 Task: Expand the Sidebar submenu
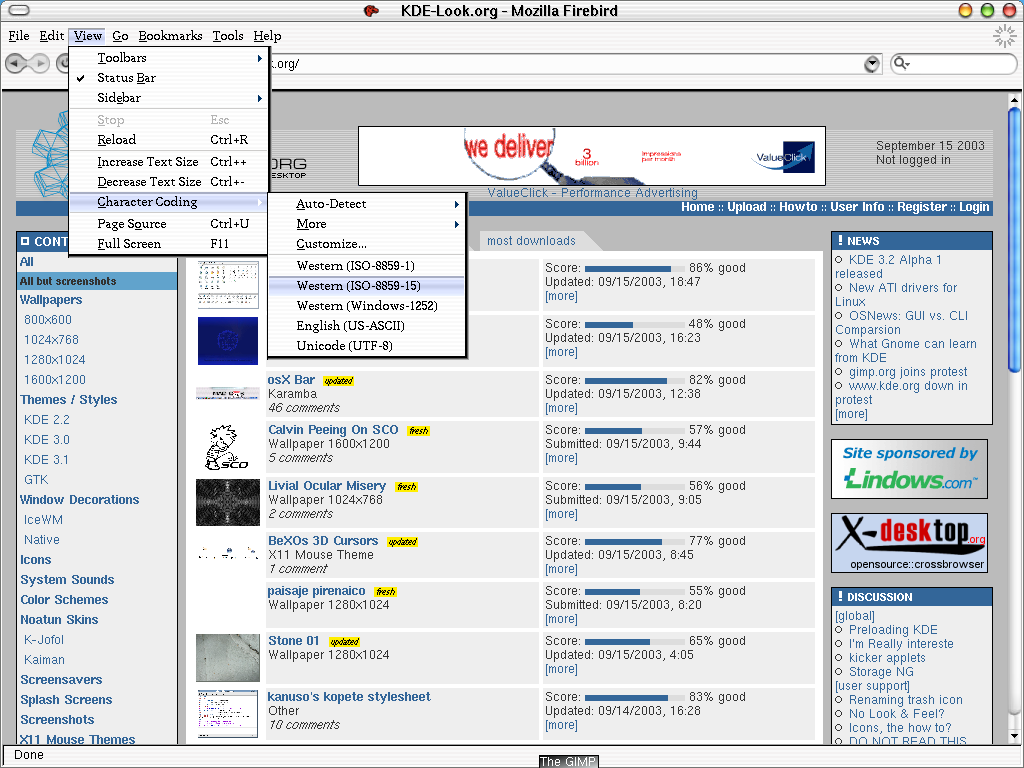[x=168, y=98]
